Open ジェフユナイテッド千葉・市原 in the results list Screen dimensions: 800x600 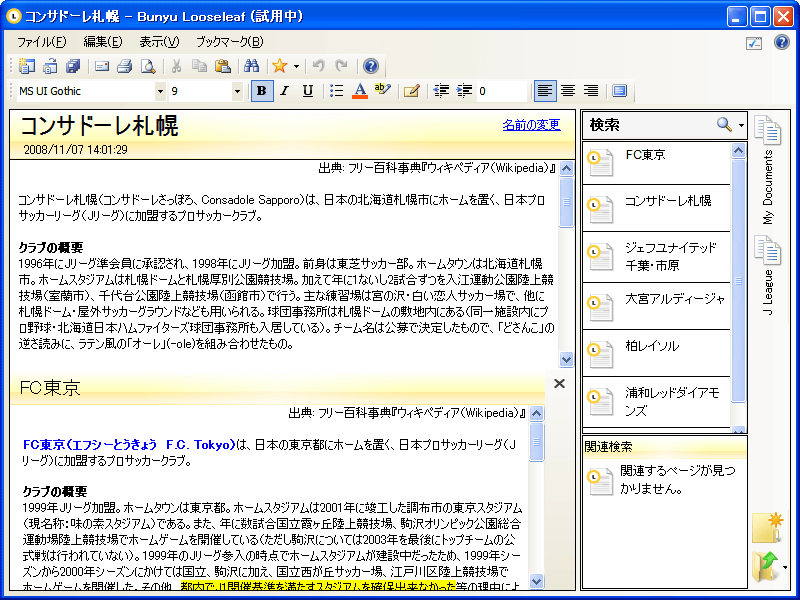pos(657,257)
